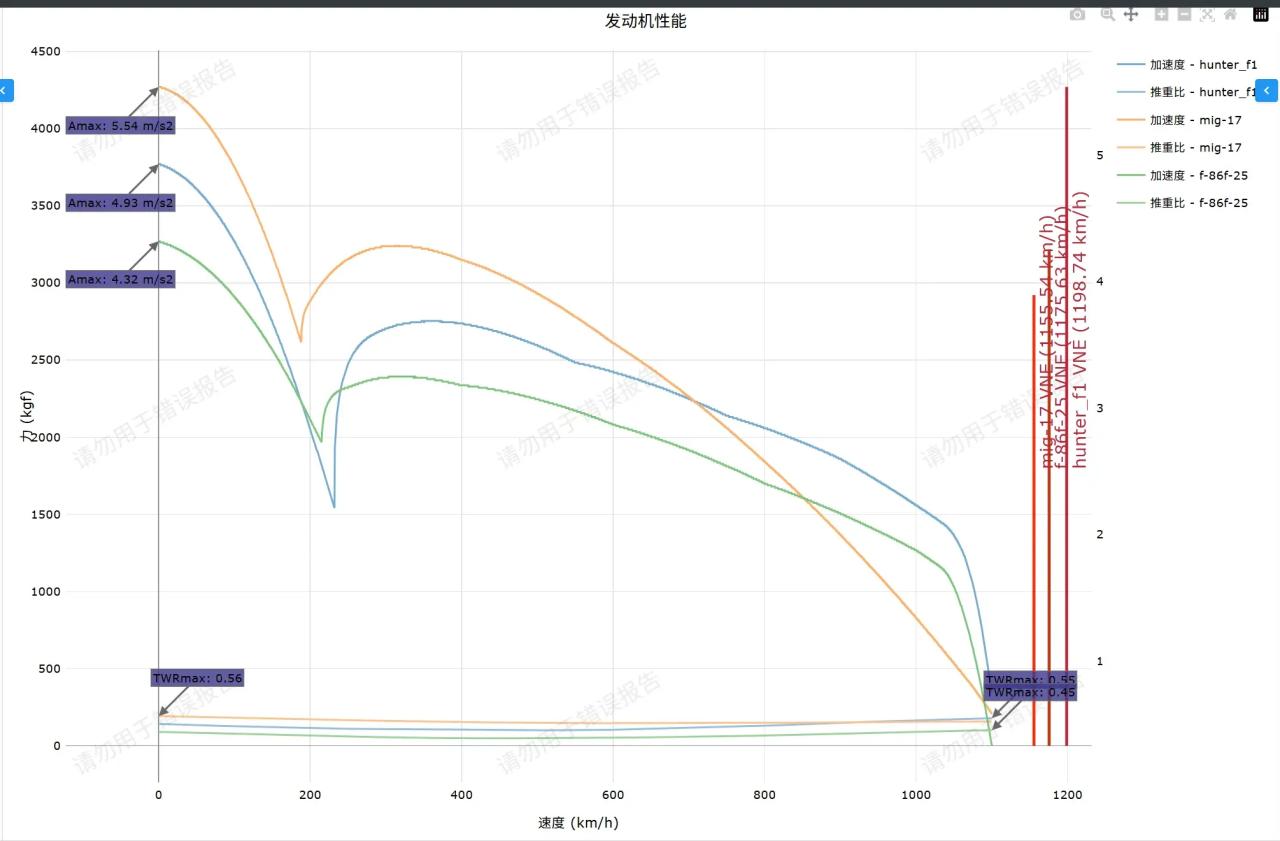Click the TWRmax: 0.45 annotation
Viewport: 1280px width, 841px height.
(1031, 693)
